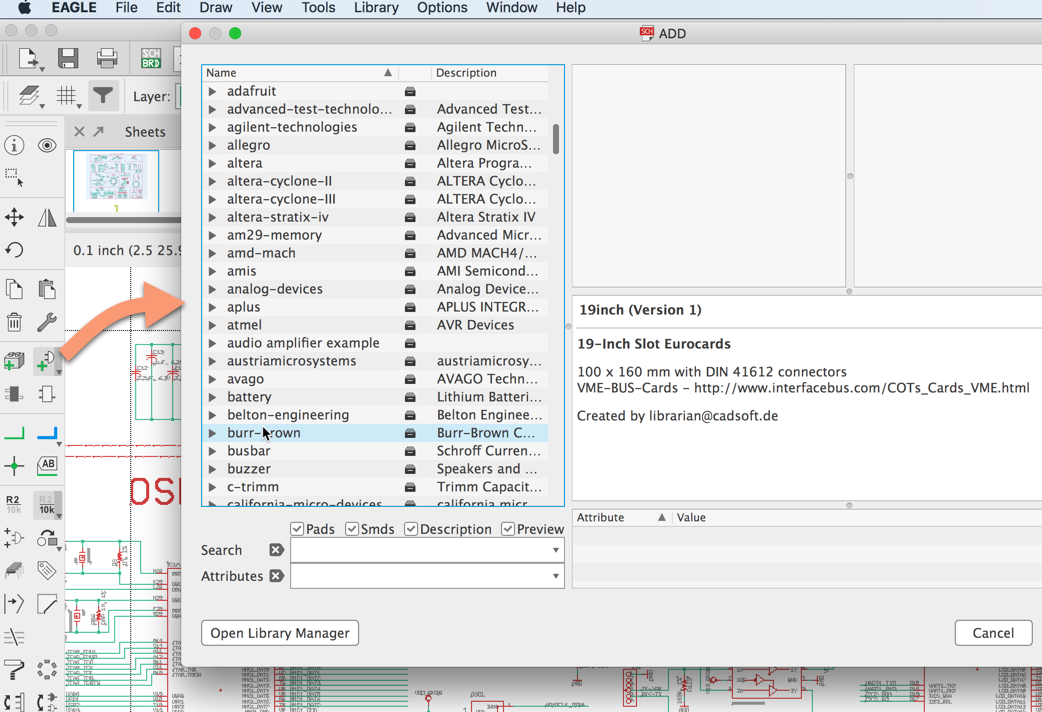Toggle the Preview checkbox
1042x712 pixels.
pyautogui.click(x=506, y=528)
